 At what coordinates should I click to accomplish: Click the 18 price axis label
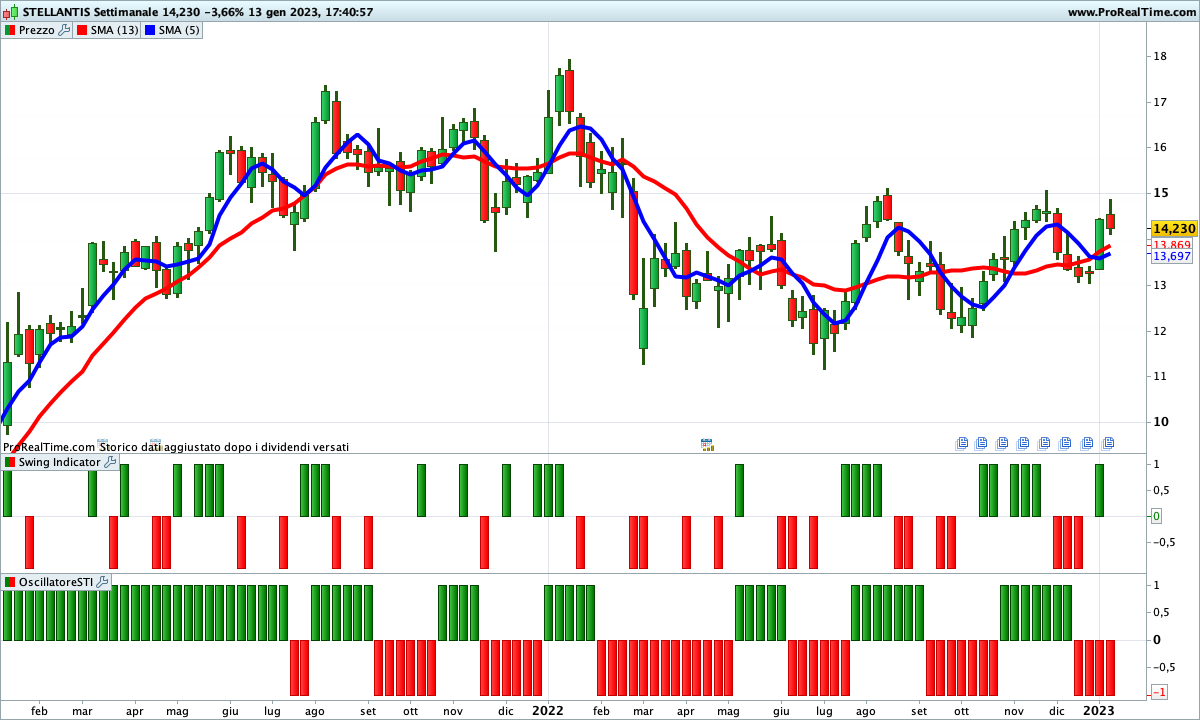coord(1161,56)
